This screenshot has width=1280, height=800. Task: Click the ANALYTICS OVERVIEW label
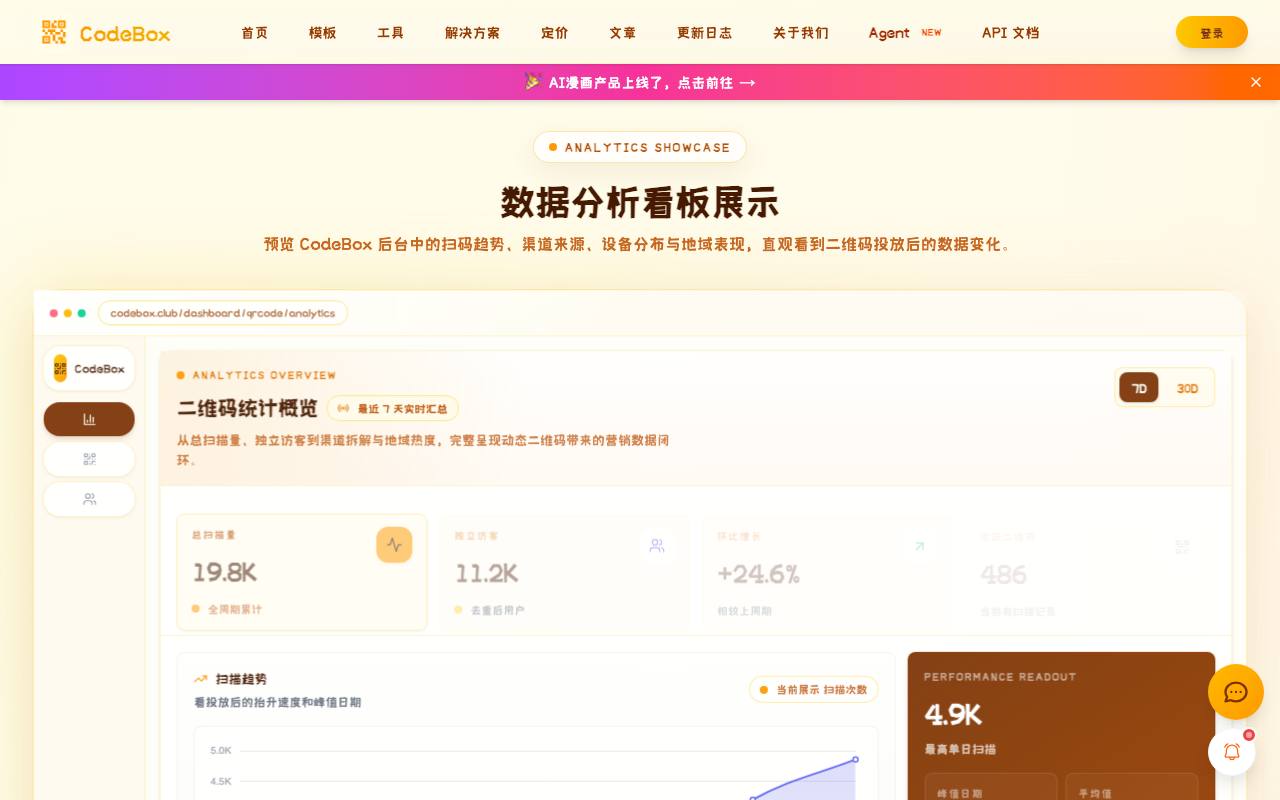264,375
